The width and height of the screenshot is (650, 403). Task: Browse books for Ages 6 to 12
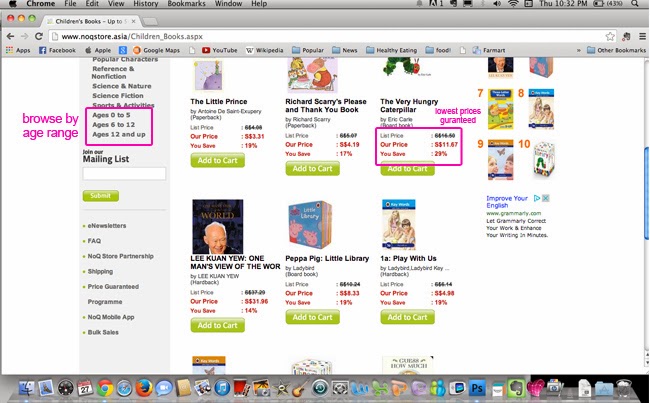[113, 124]
